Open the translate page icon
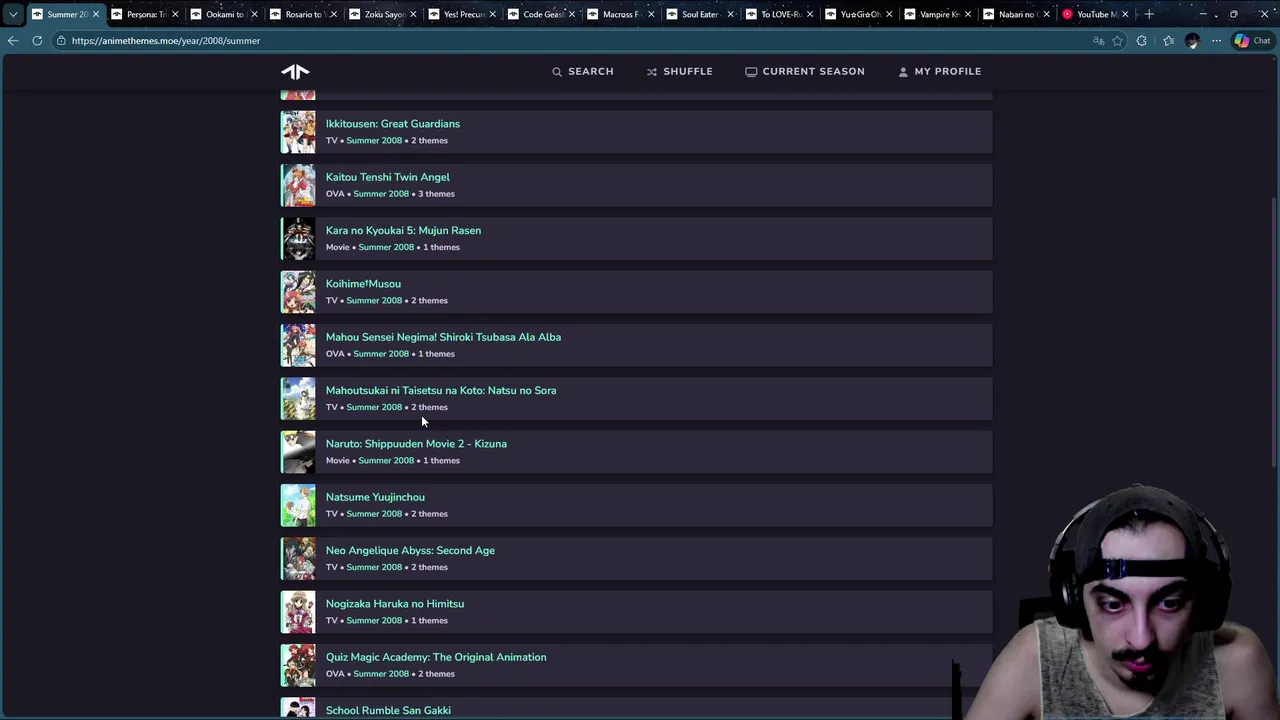Viewport: 1280px width, 720px height. [1098, 41]
